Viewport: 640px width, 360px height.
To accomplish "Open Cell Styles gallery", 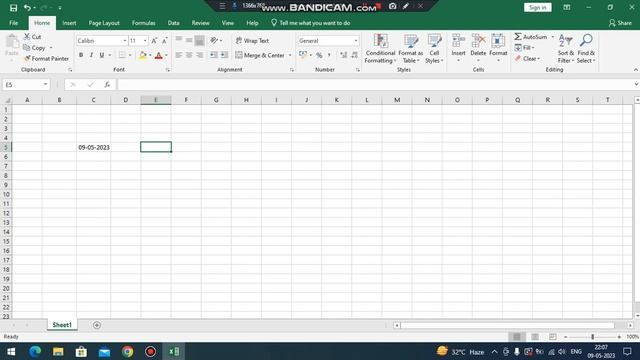I will pos(434,49).
